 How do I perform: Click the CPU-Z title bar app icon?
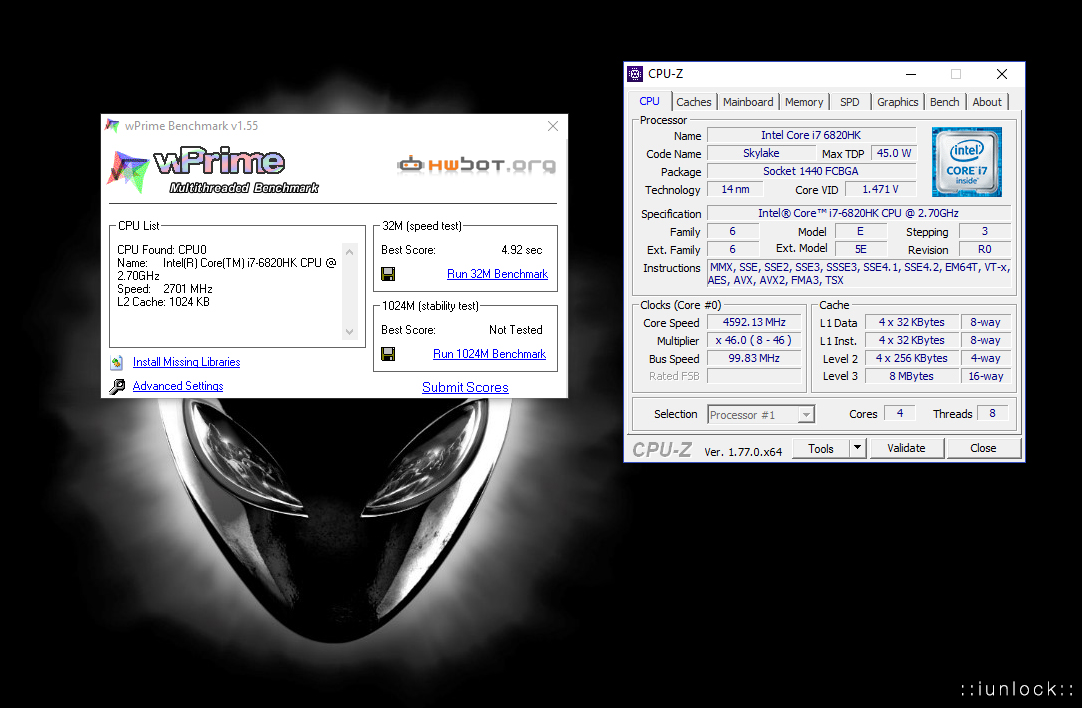click(x=635, y=74)
